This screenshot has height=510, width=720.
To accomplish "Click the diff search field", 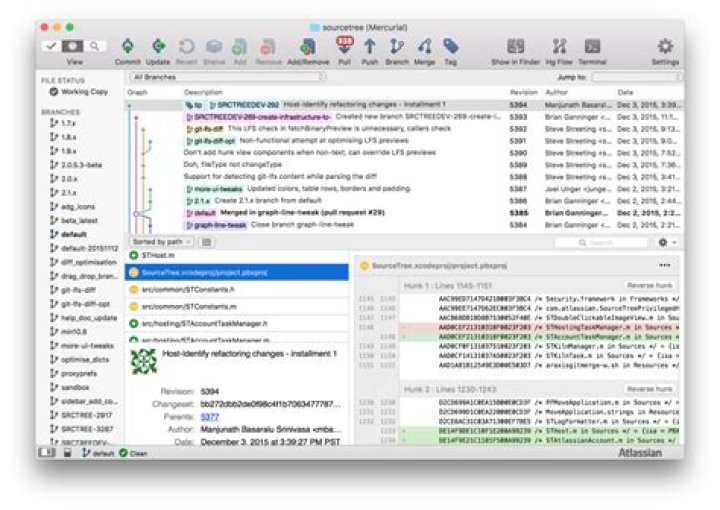I will [x=601, y=242].
